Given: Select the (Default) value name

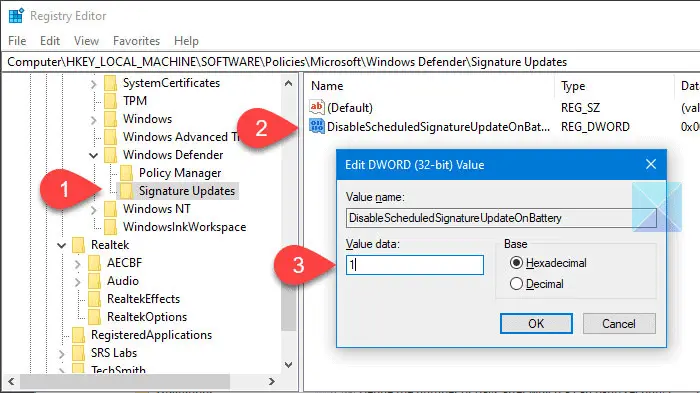Looking at the screenshot, I should click(350, 108).
